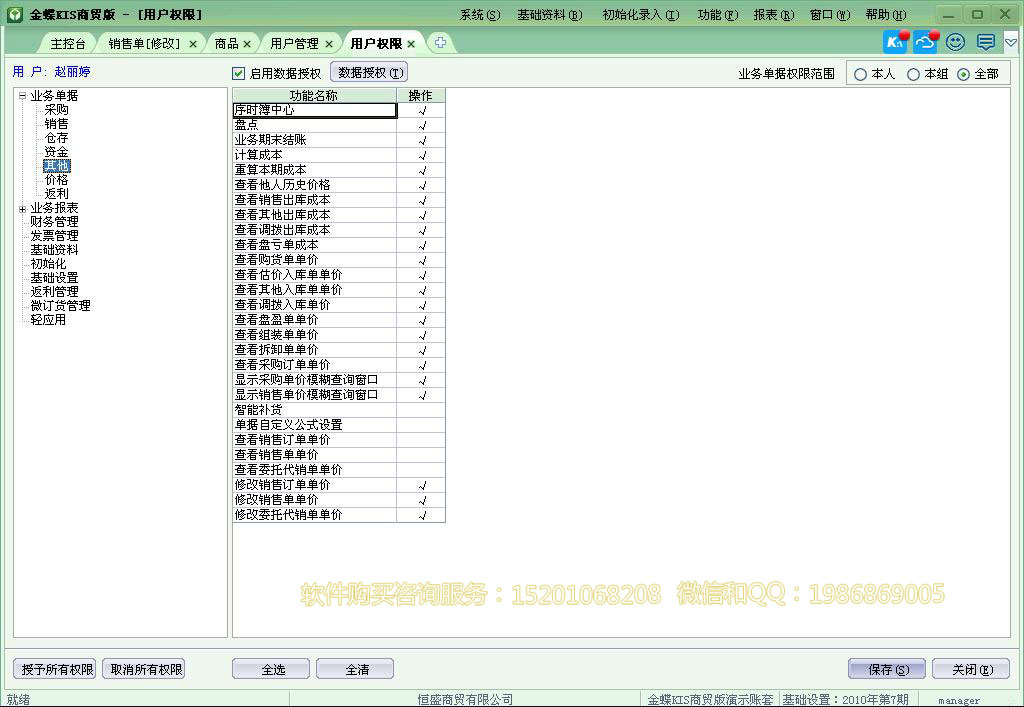Open the cloud service icon

tap(926, 42)
